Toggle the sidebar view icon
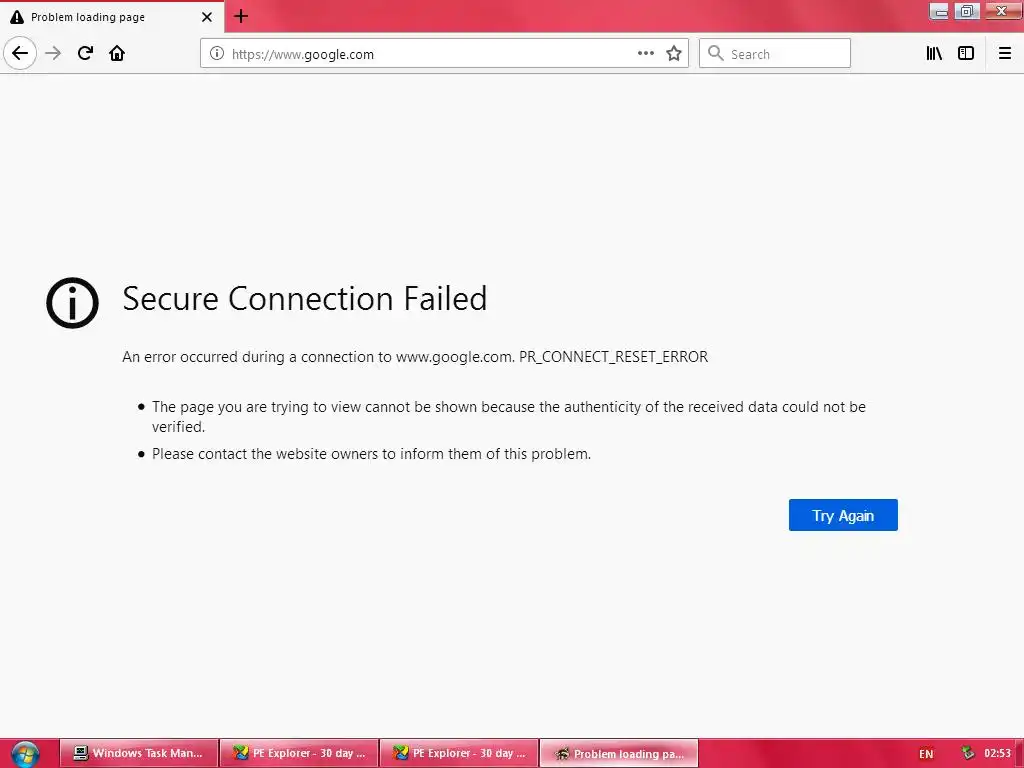1024x768 pixels. [x=966, y=54]
